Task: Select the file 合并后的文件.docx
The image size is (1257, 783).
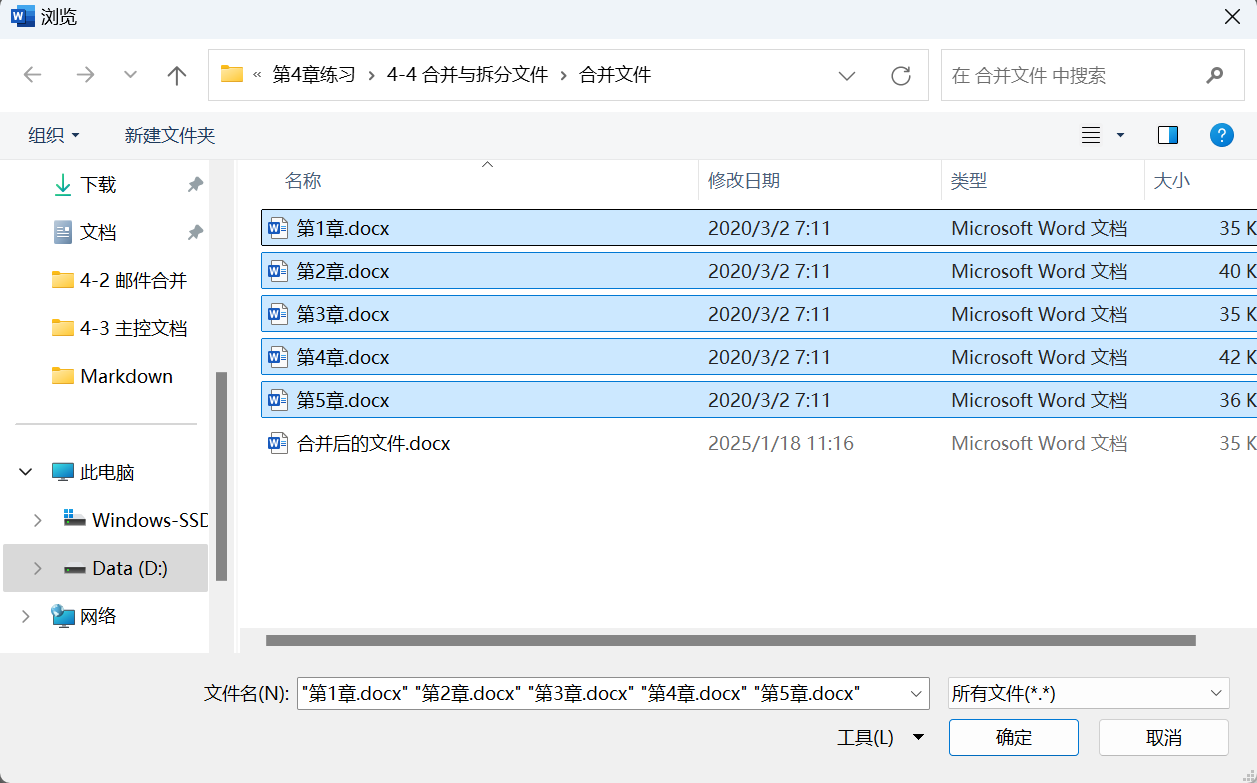Action: click(x=759, y=443)
